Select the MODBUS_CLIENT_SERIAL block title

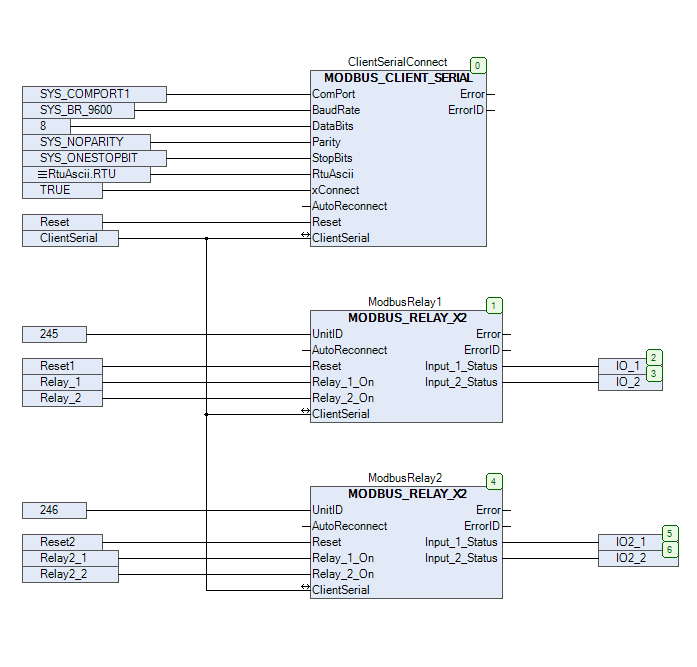[x=398, y=78]
